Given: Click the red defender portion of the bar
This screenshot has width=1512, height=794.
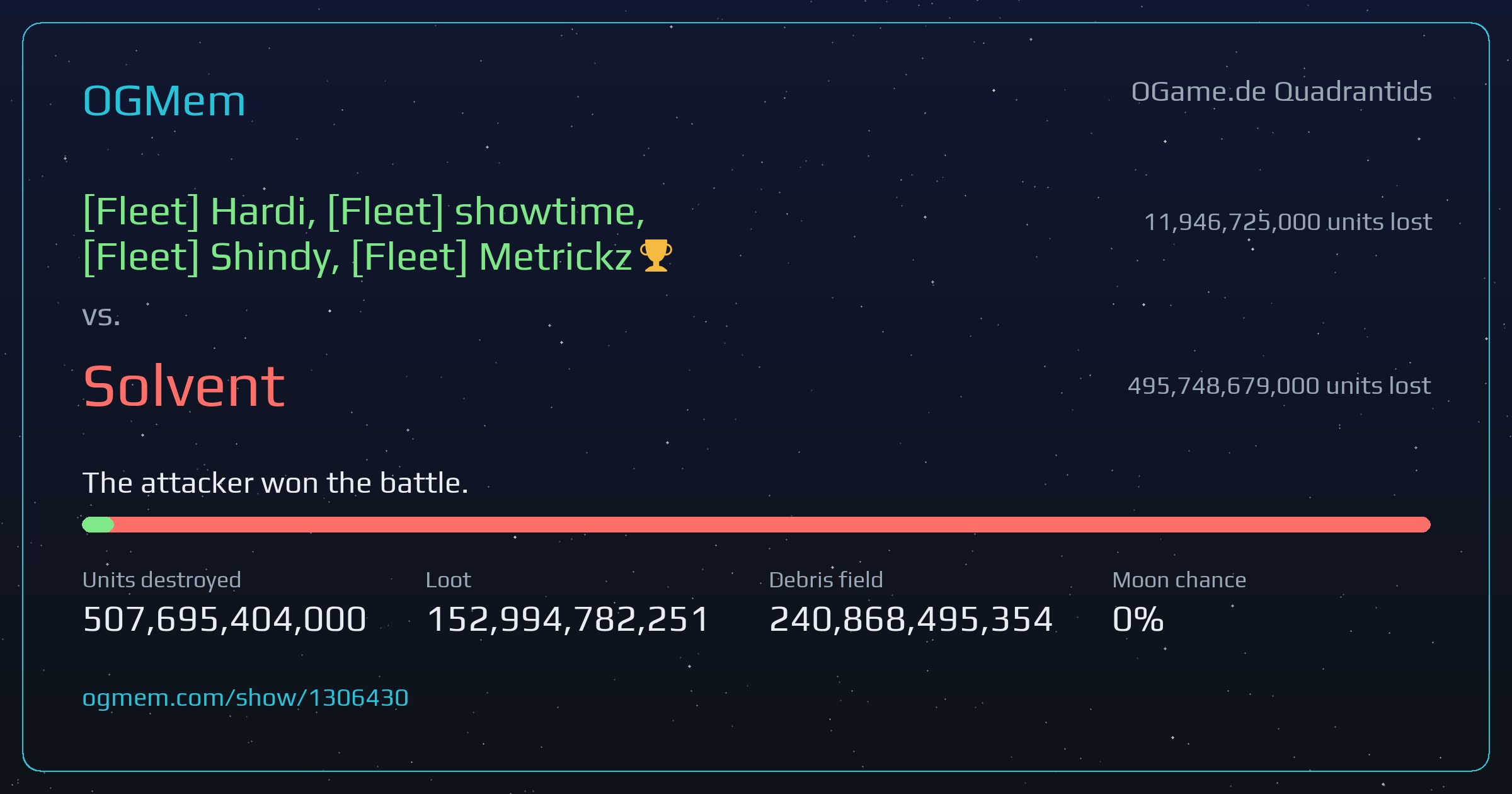Looking at the screenshot, I should [772, 524].
